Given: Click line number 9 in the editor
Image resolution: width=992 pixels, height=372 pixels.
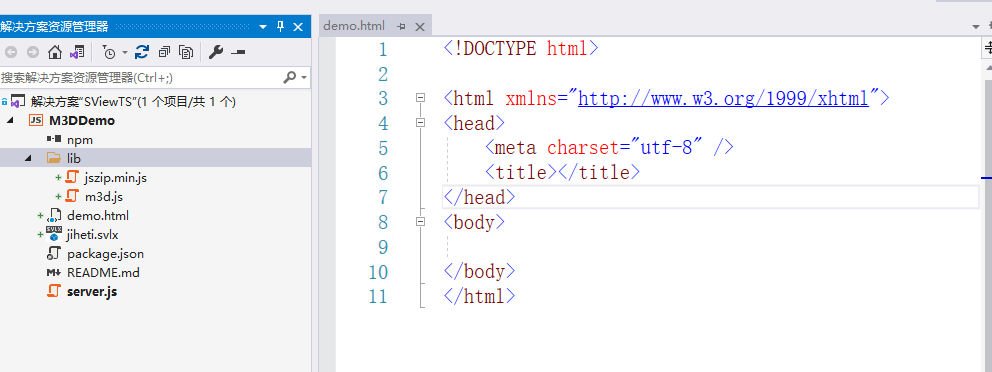Looking at the screenshot, I should [382, 247].
